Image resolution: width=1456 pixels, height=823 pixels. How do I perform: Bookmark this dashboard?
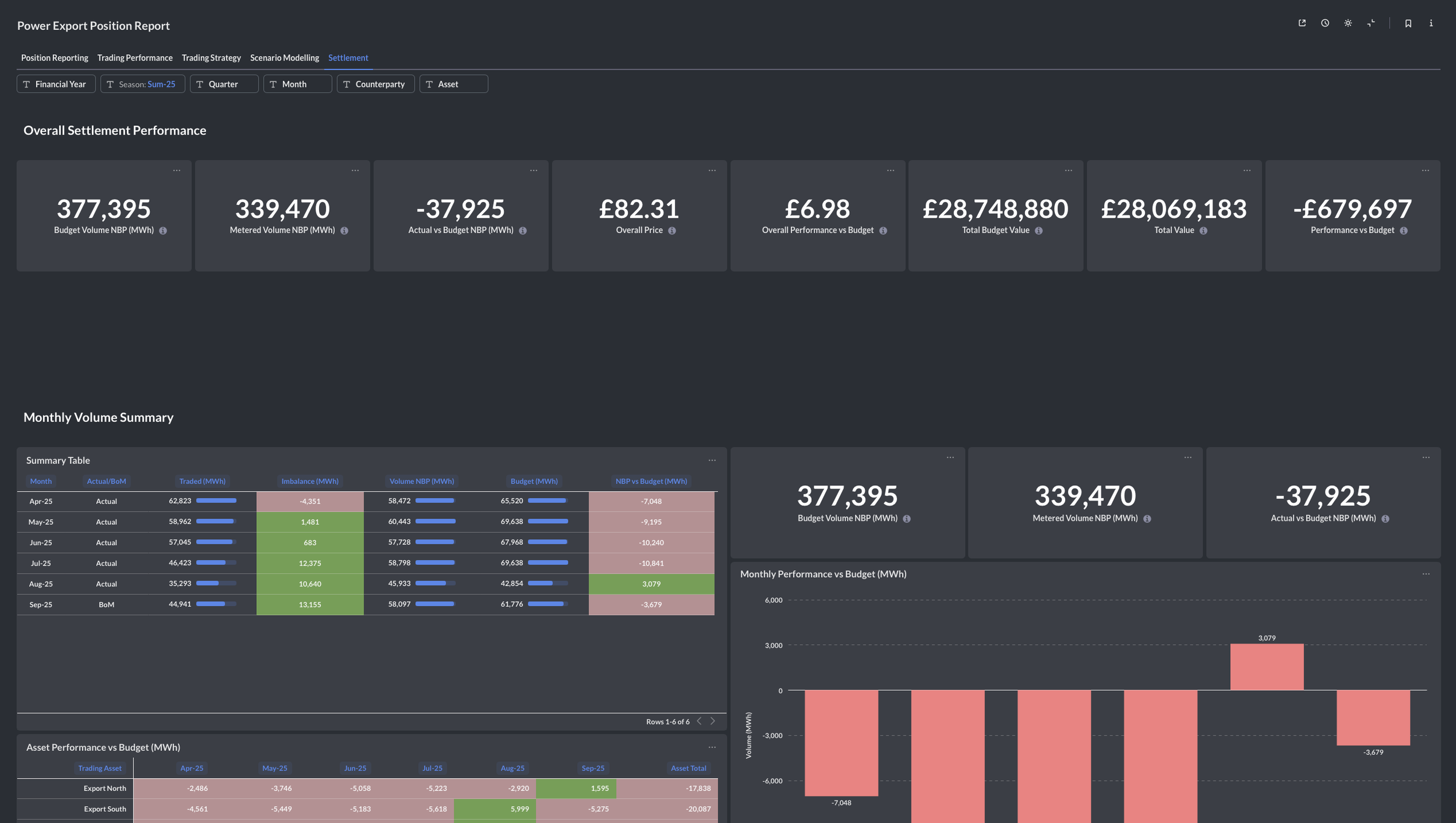[1408, 23]
